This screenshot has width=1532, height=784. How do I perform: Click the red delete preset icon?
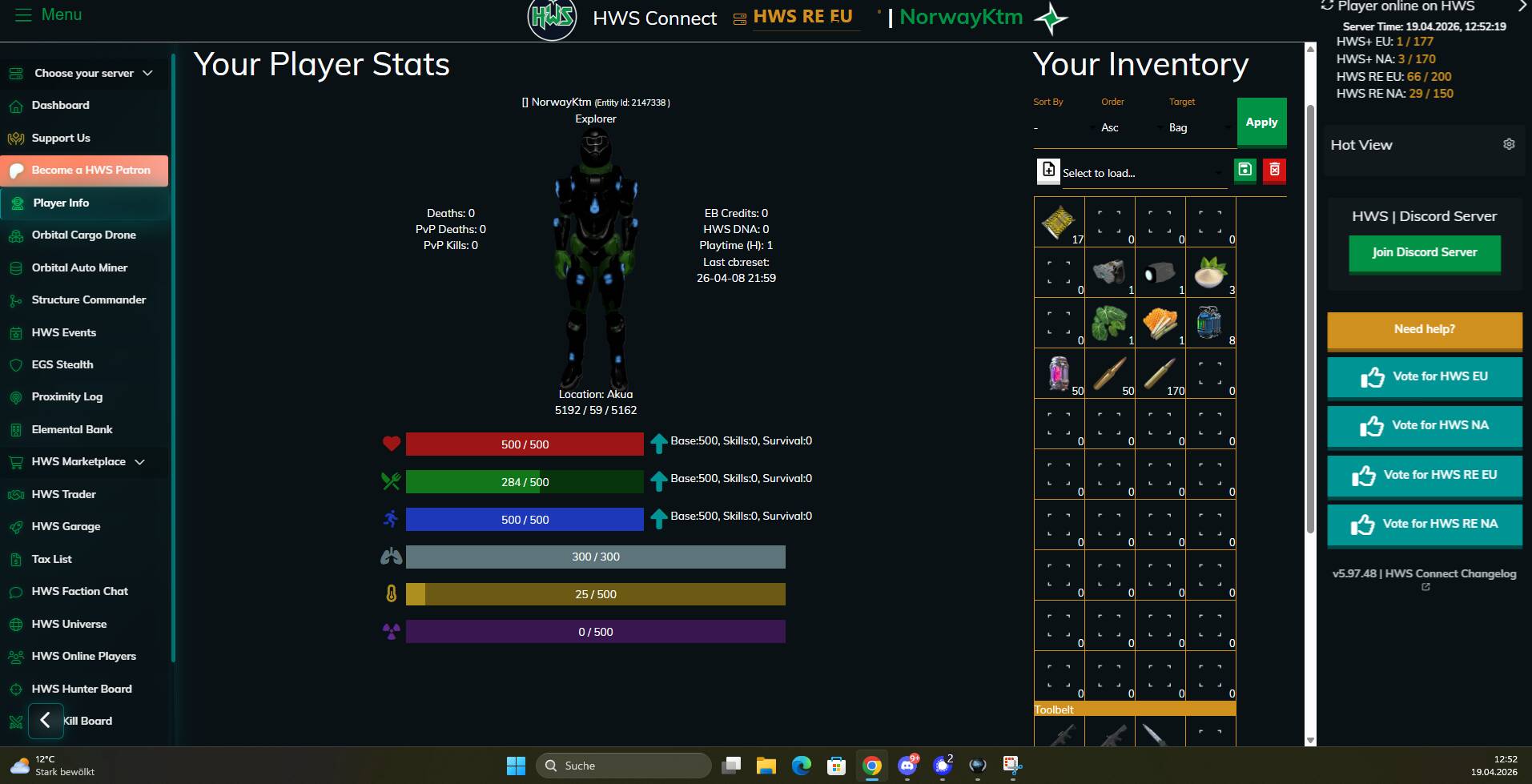tap(1274, 170)
